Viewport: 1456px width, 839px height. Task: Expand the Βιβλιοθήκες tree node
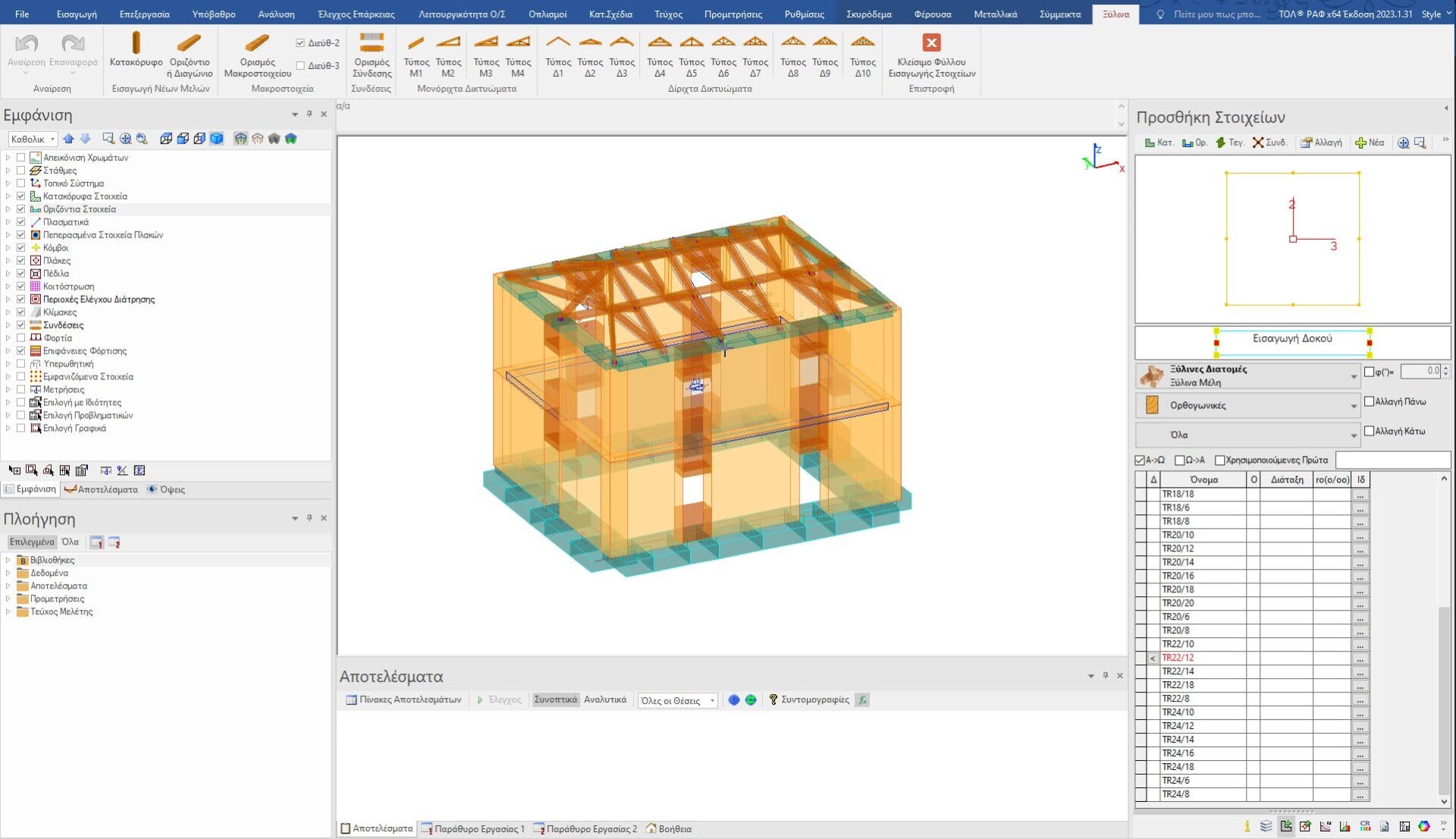click(x=8, y=561)
